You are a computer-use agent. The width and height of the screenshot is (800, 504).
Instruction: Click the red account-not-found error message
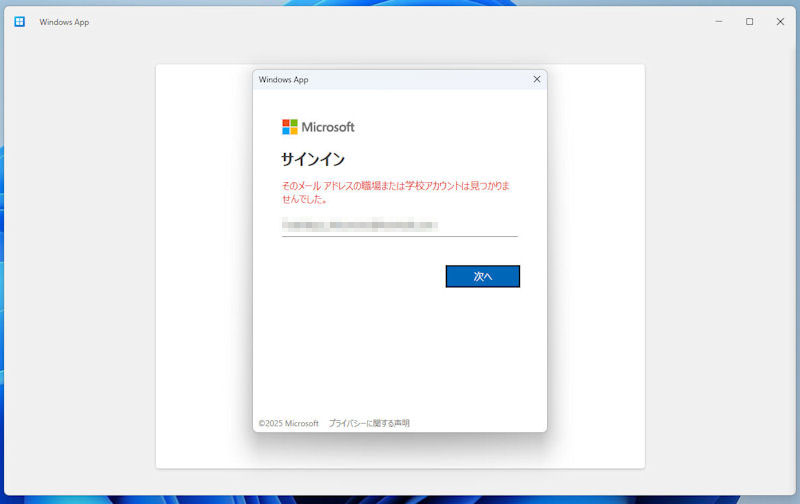(395, 192)
